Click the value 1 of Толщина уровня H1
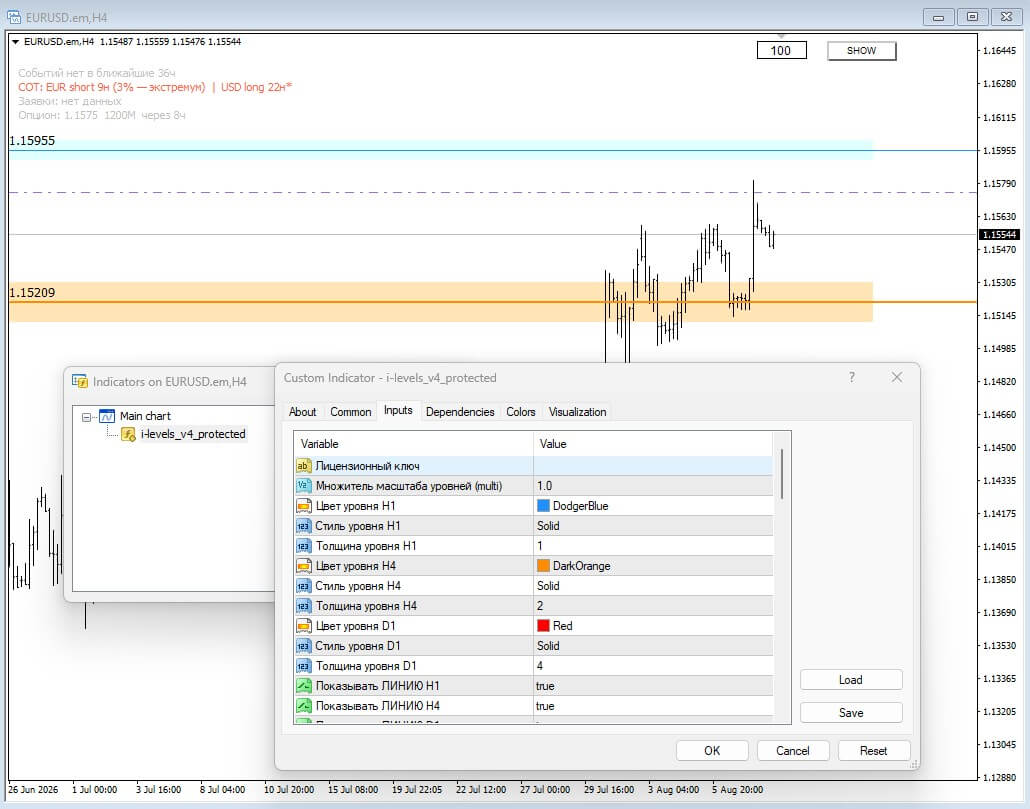Viewport: 1030px width, 809px height. click(653, 546)
